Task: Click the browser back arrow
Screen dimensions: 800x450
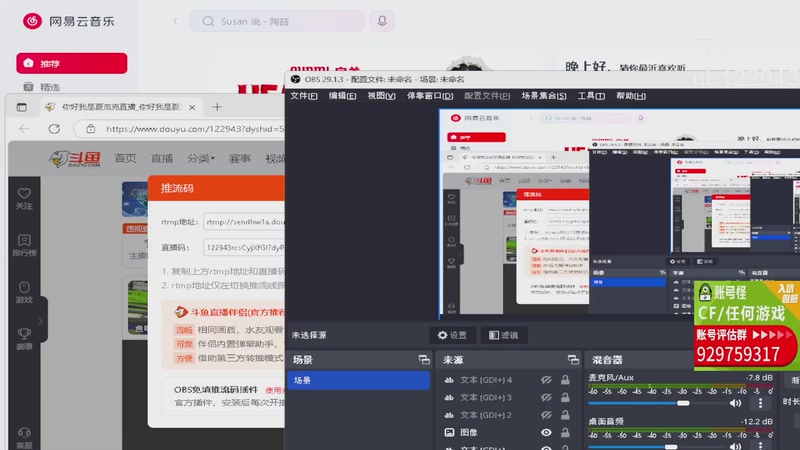Action: click(24, 129)
